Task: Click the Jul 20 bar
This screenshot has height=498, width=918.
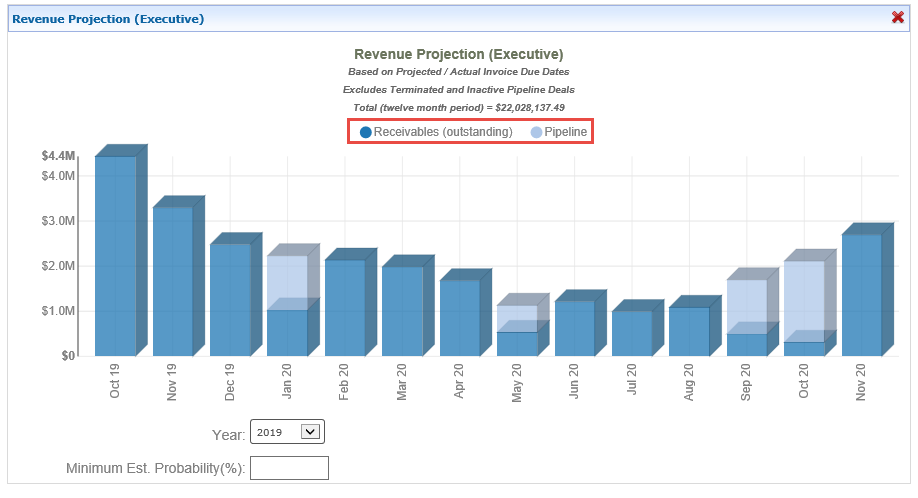Action: 632,333
